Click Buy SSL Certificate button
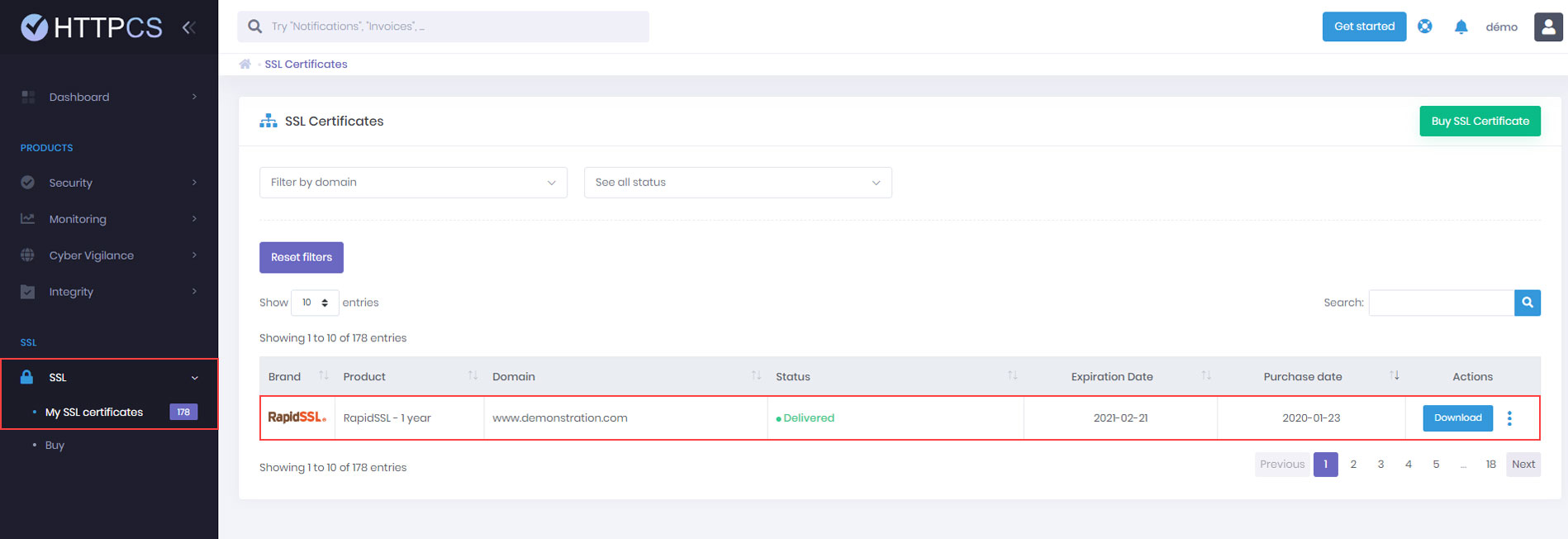Viewport: 1568px width, 539px height. 1480,121
